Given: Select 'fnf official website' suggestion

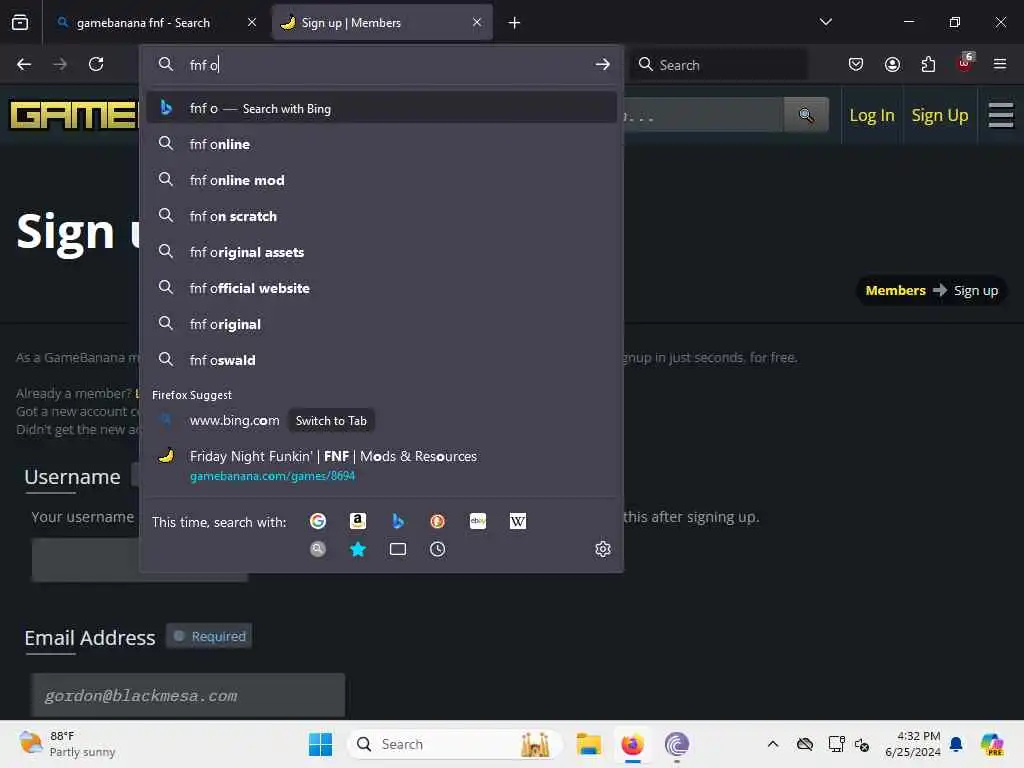Looking at the screenshot, I should (x=382, y=288).
